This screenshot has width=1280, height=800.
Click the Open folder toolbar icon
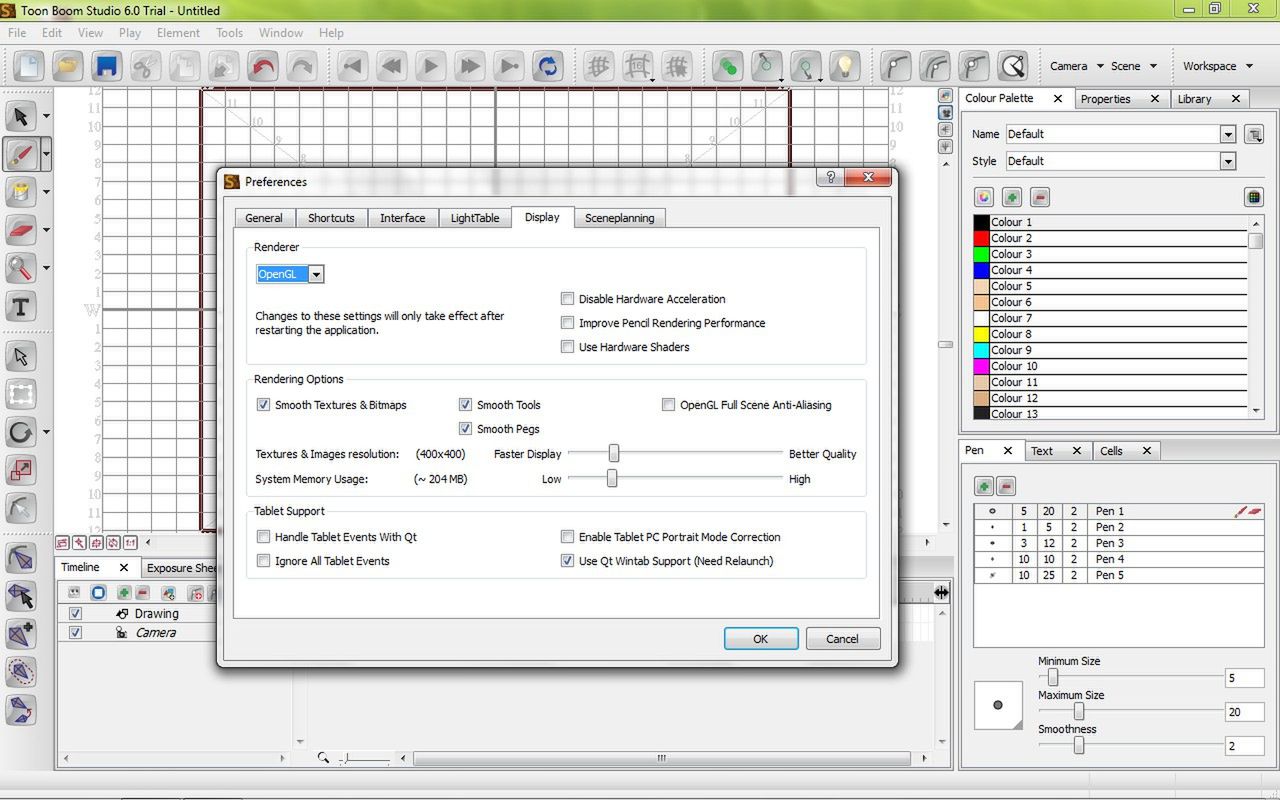click(68, 67)
